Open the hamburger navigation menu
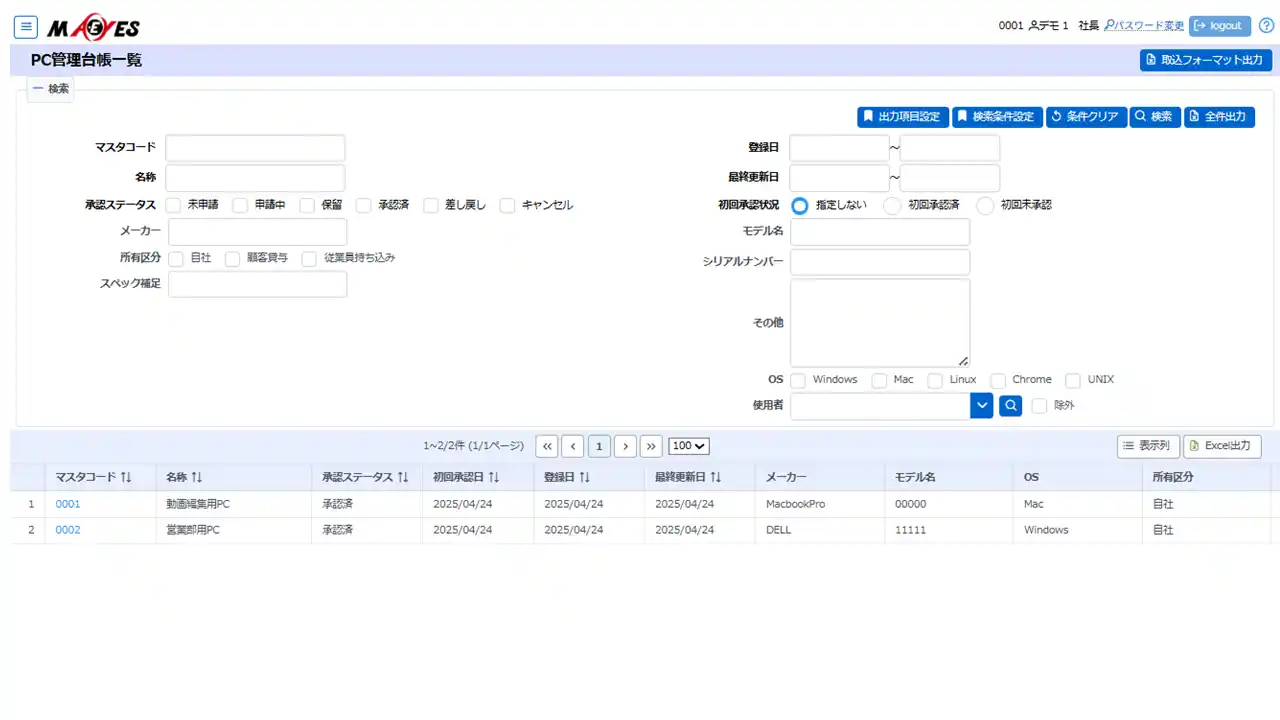Viewport: 1280px width, 720px height. 26,27
